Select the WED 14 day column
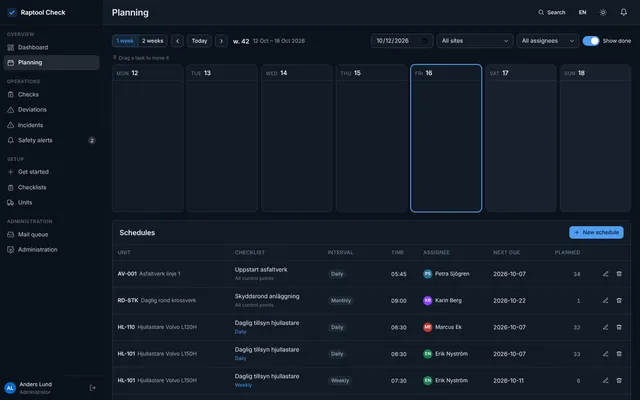This screenshot has height=400, width=640. 297,138
